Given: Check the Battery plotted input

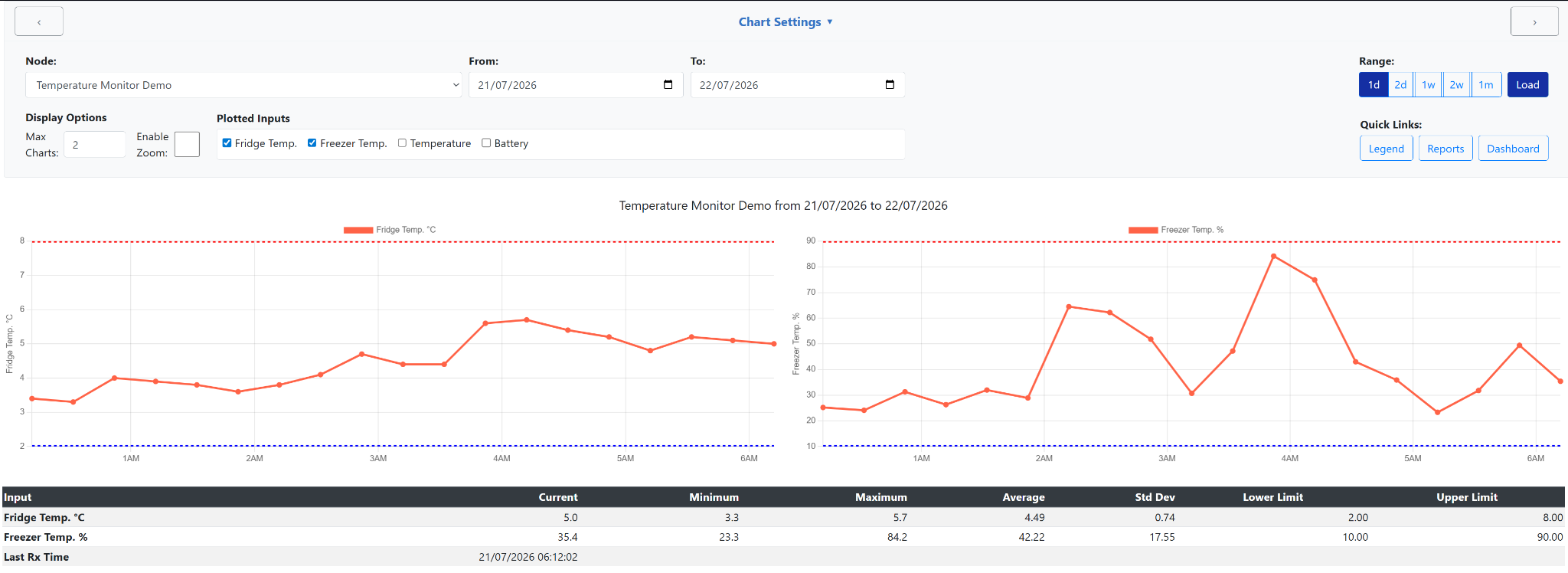Looking at the screenshot, I should (486, 142).
